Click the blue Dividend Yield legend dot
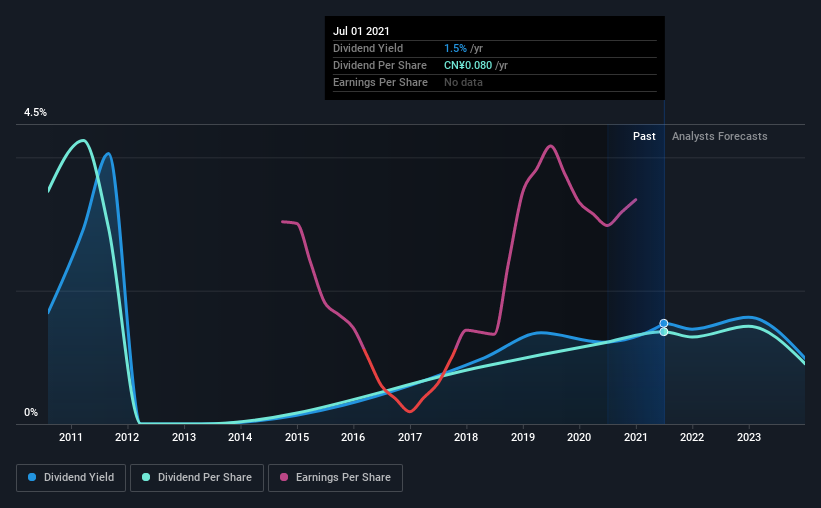821x508 pixels. 32,477
